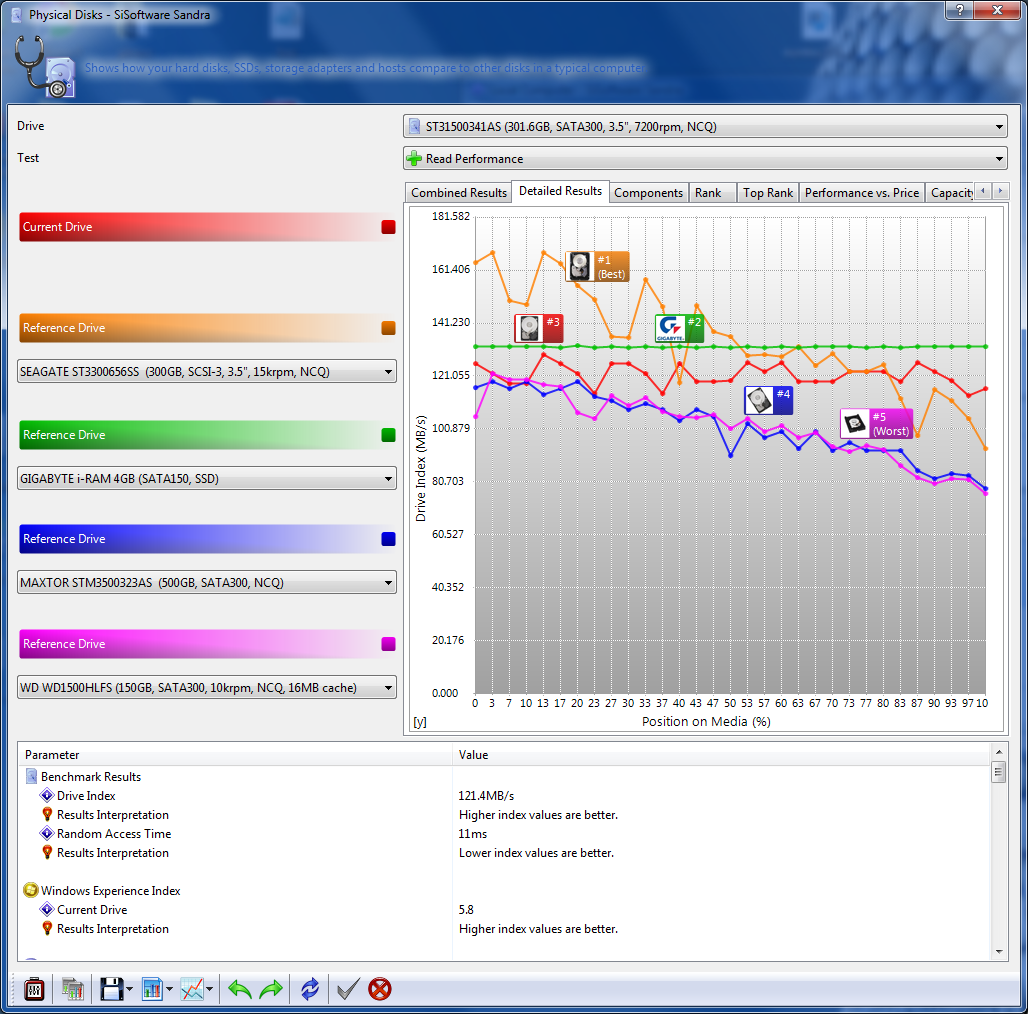Close the Physical Disks window
The width and height of the screenshot is (1028, 1014).
997,9
